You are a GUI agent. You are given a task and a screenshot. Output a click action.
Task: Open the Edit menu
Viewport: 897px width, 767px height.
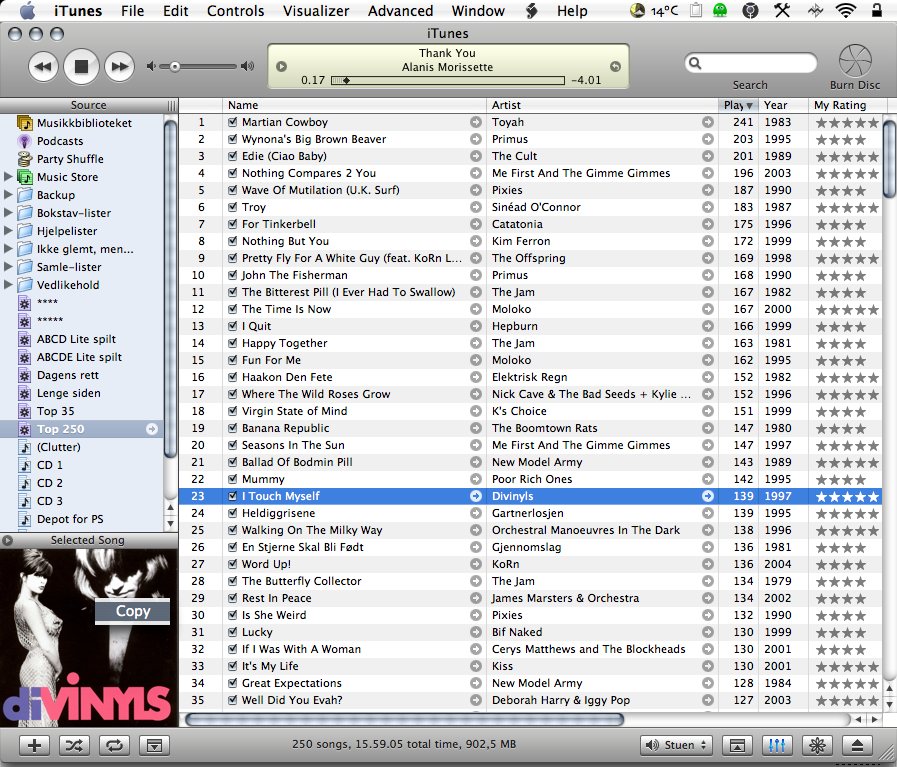coord(176,10)
